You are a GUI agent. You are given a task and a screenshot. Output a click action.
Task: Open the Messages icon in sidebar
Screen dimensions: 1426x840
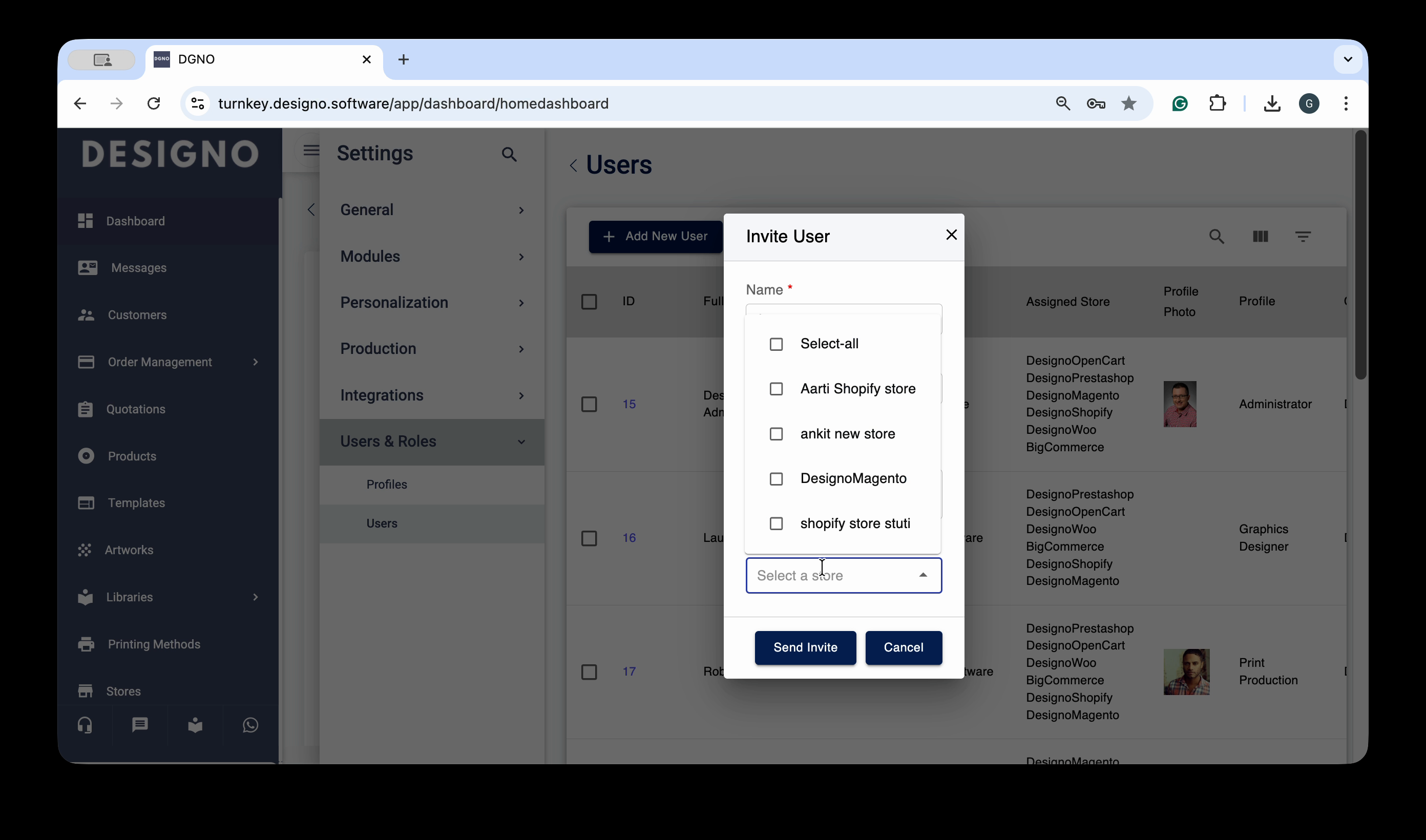click(88, 268)
